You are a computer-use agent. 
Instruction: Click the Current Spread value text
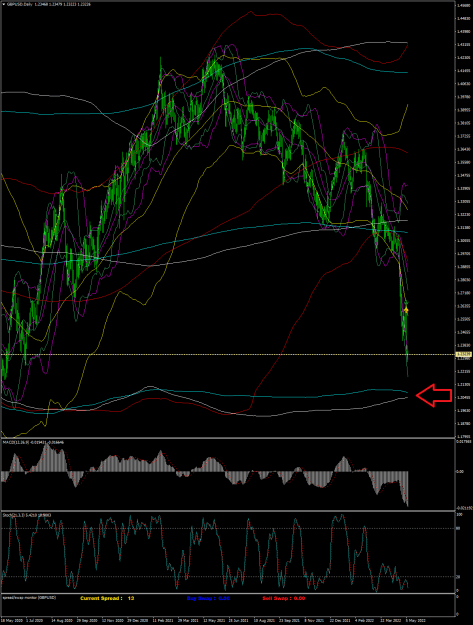pos(107,598)
